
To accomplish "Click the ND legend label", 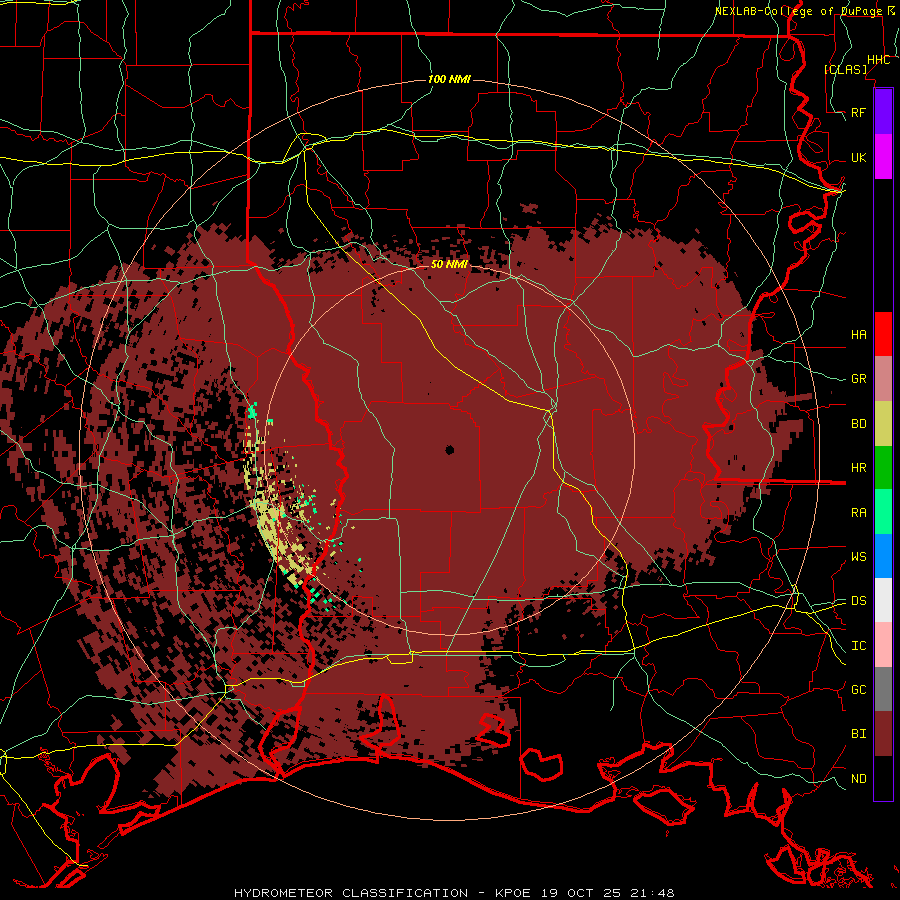I will (858, 779).
